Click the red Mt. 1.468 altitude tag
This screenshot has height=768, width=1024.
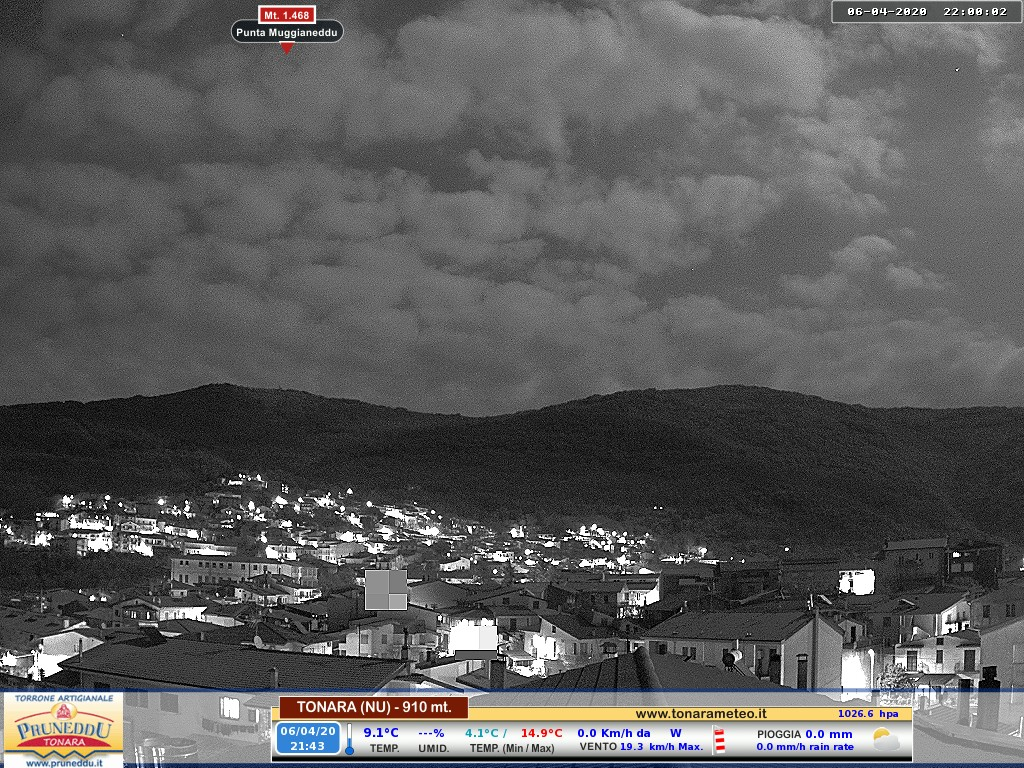click(287, 14)
